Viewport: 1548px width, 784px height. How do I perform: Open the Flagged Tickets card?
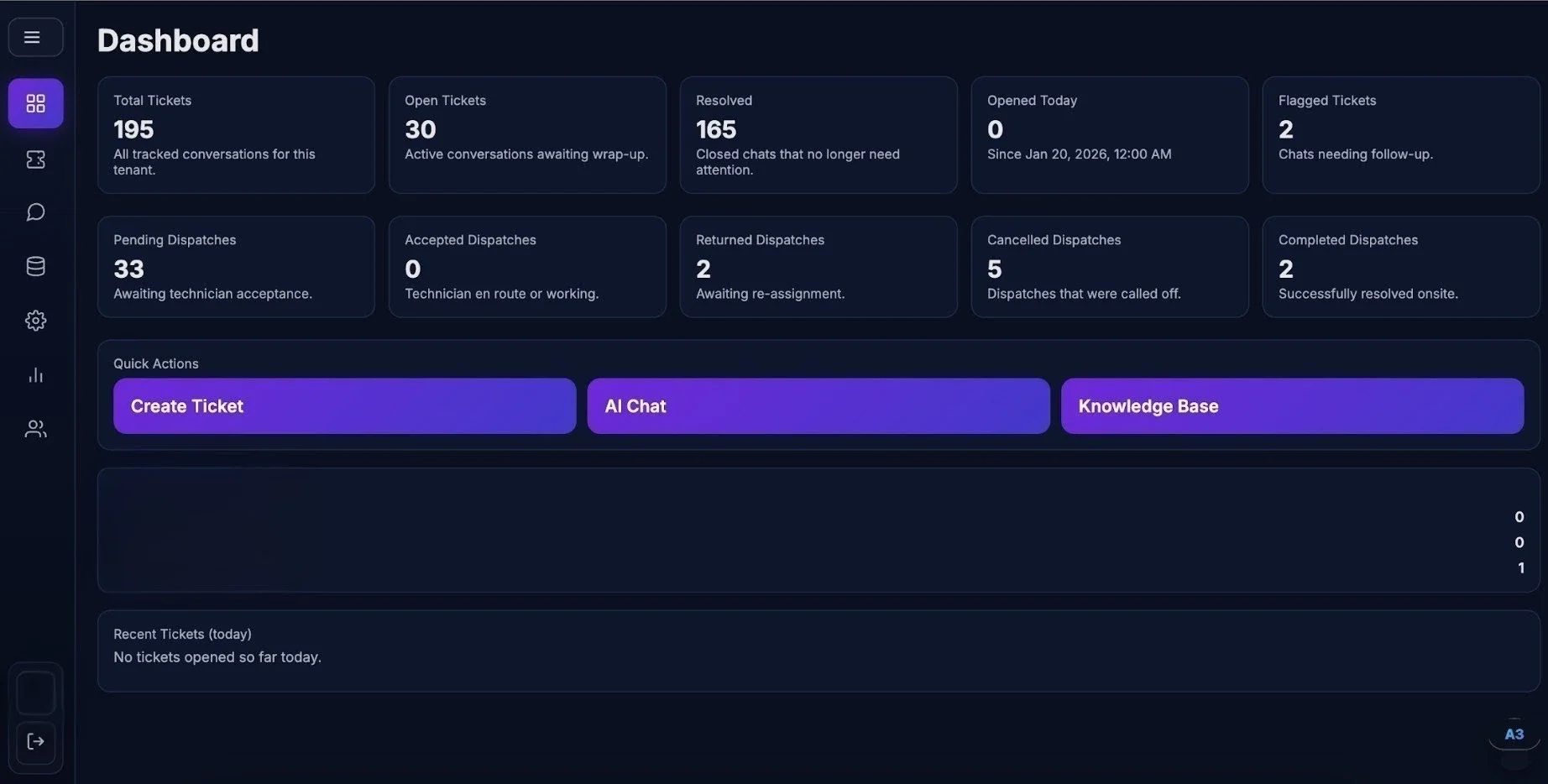[x=1400, y=134]
